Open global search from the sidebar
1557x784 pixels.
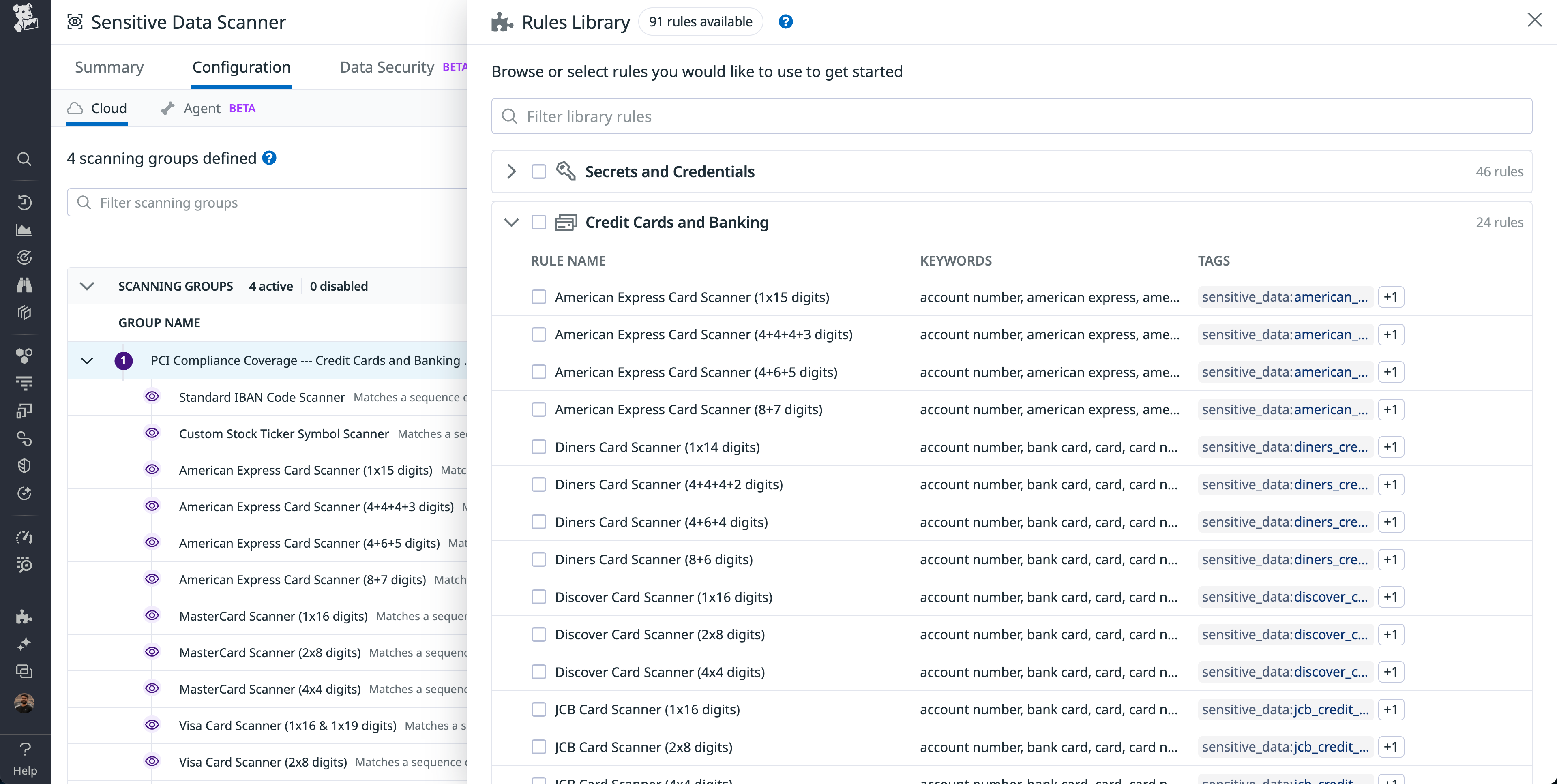click(x=25, y=160)
